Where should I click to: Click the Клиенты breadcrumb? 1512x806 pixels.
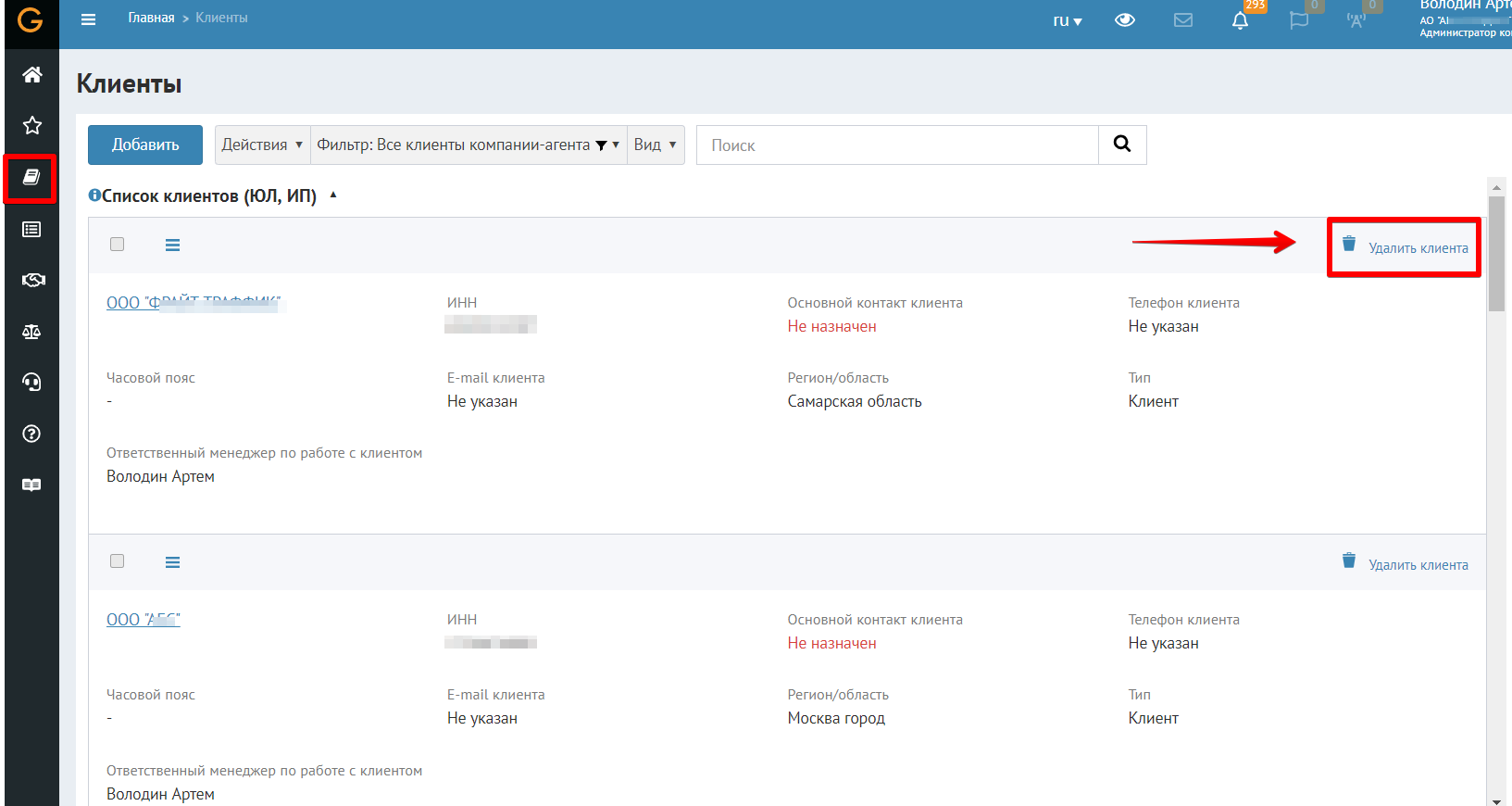(221, 18)
